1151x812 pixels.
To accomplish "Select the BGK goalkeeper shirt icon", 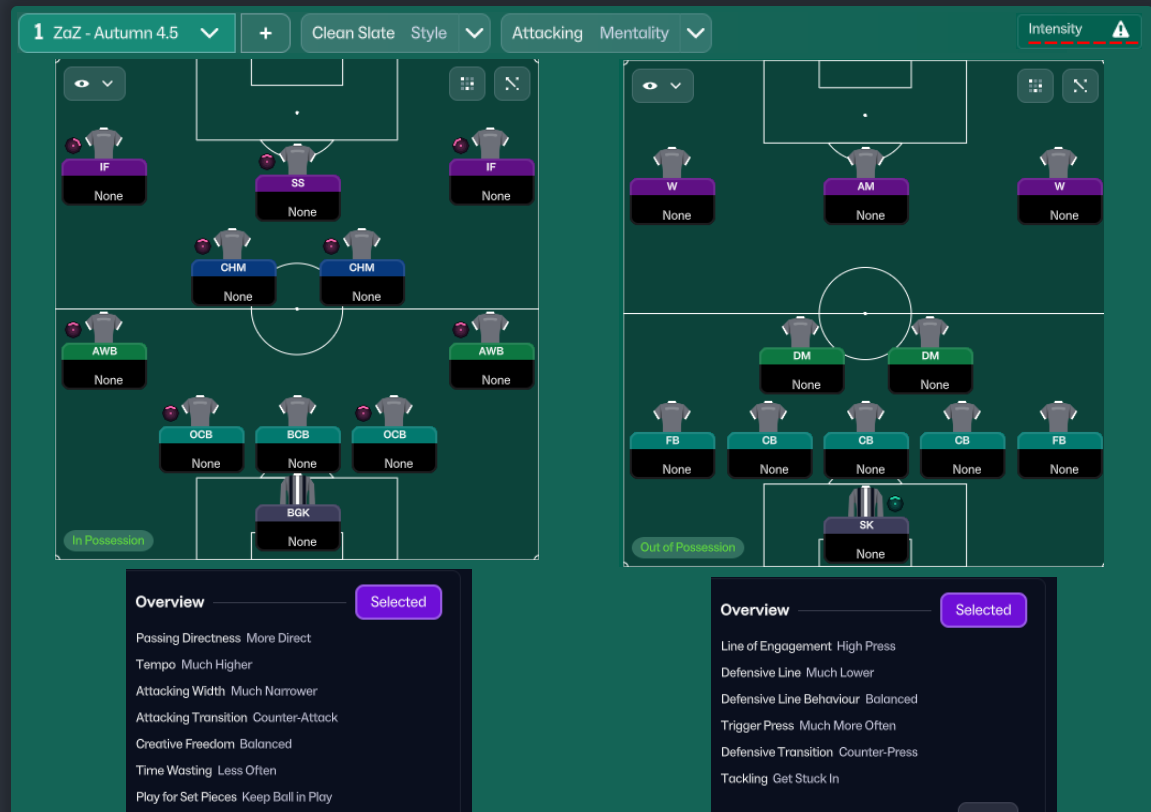I will coord(297,490).
